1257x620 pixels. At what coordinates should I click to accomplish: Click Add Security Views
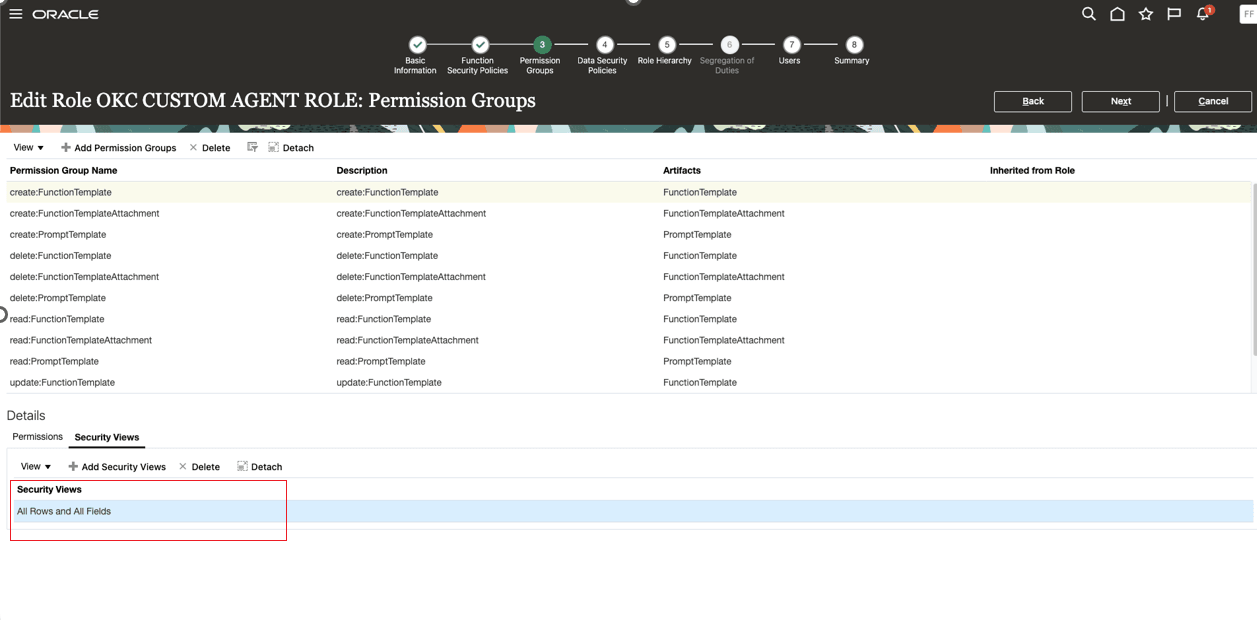(117, 467)
